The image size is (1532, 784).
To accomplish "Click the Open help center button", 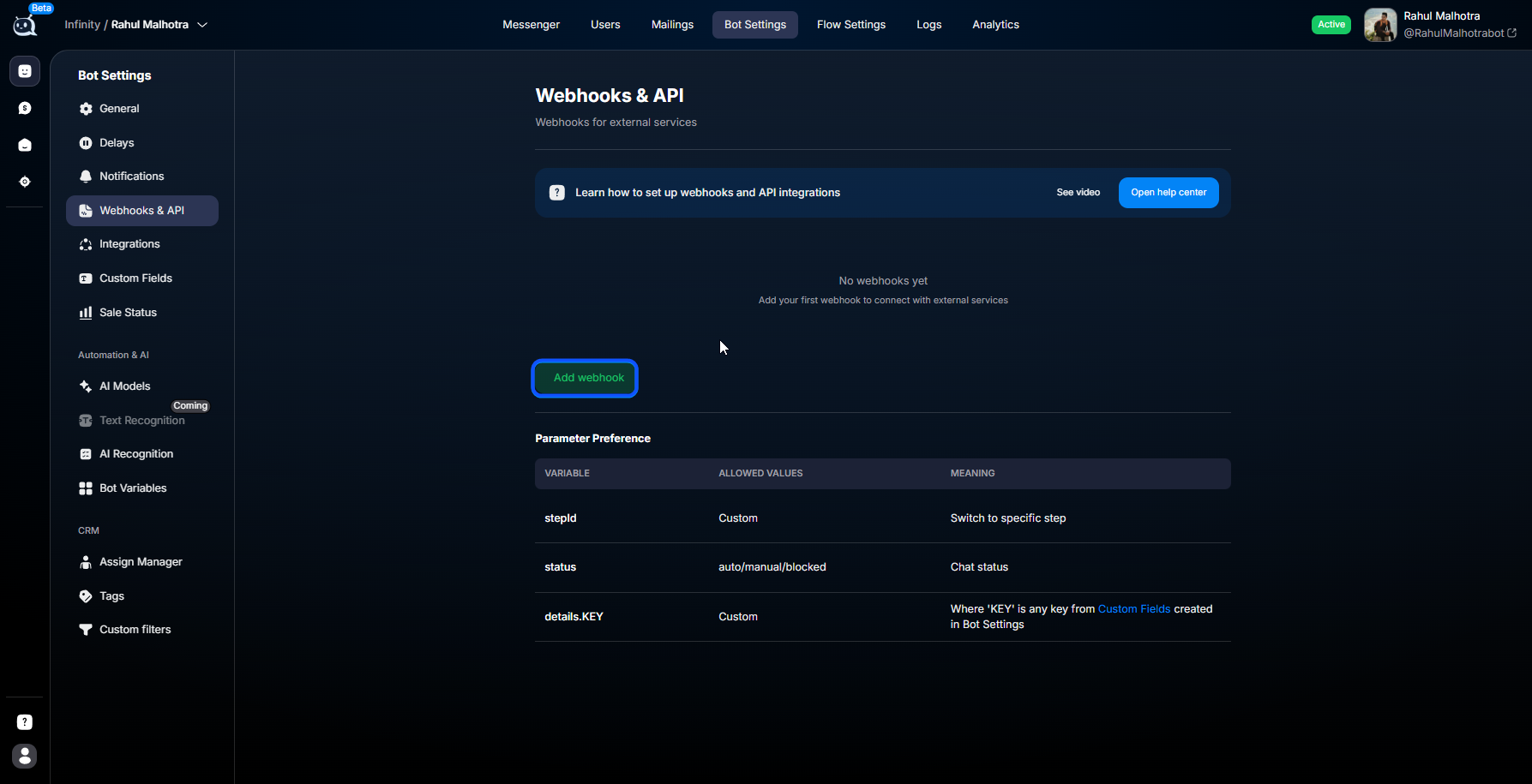I will pos(1169,193).
